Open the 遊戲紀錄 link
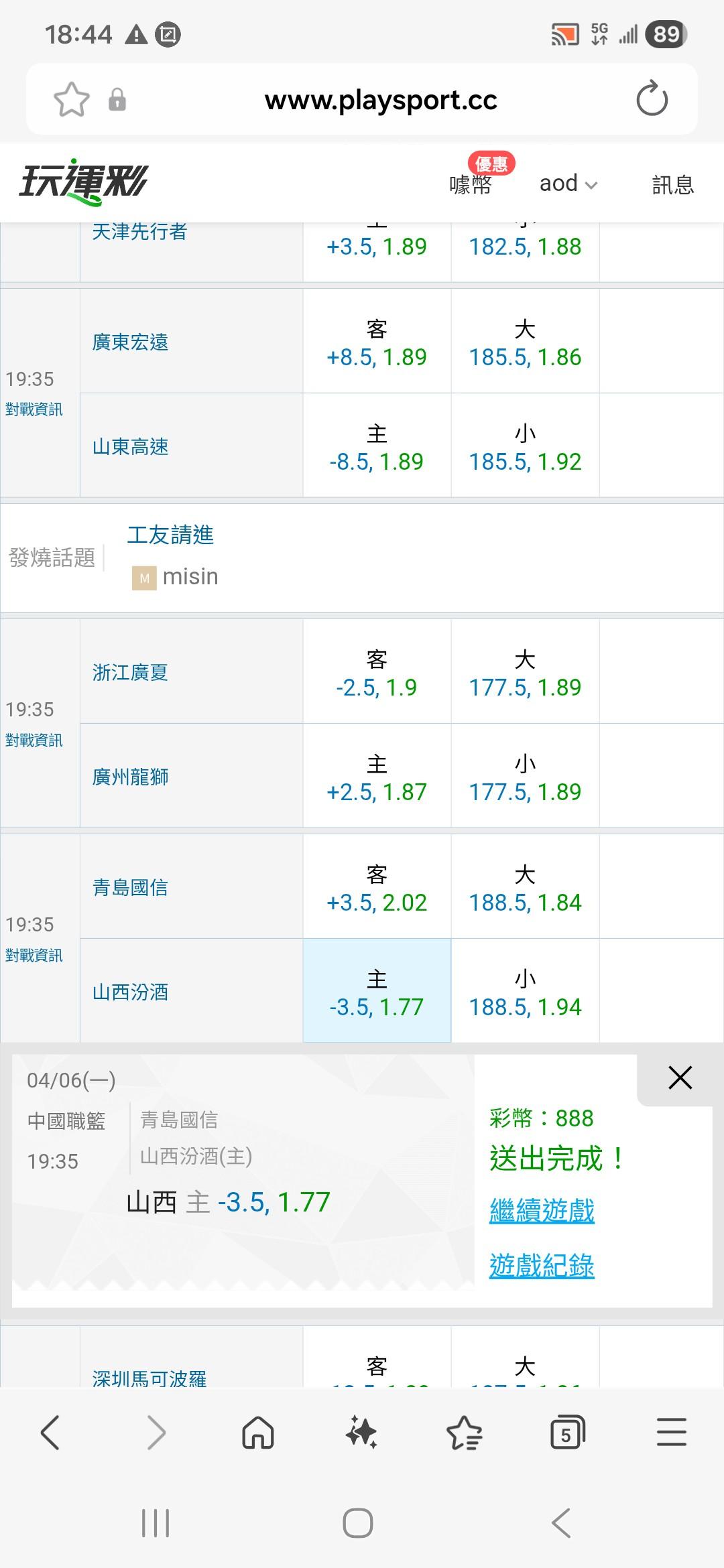This screenshot has height=1568, width=724. point(542,1266)
